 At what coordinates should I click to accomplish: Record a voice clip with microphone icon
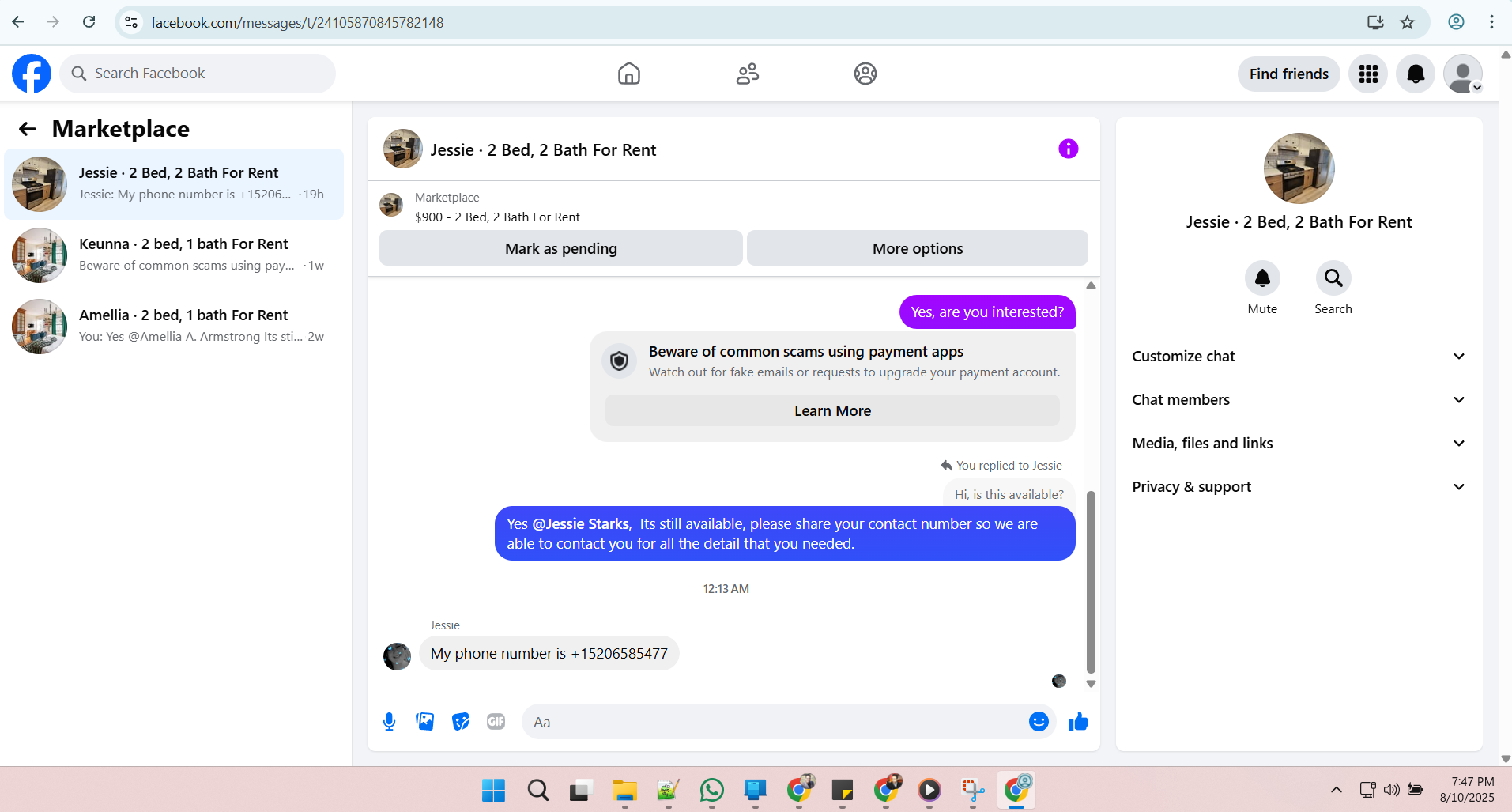coord(389,722)
